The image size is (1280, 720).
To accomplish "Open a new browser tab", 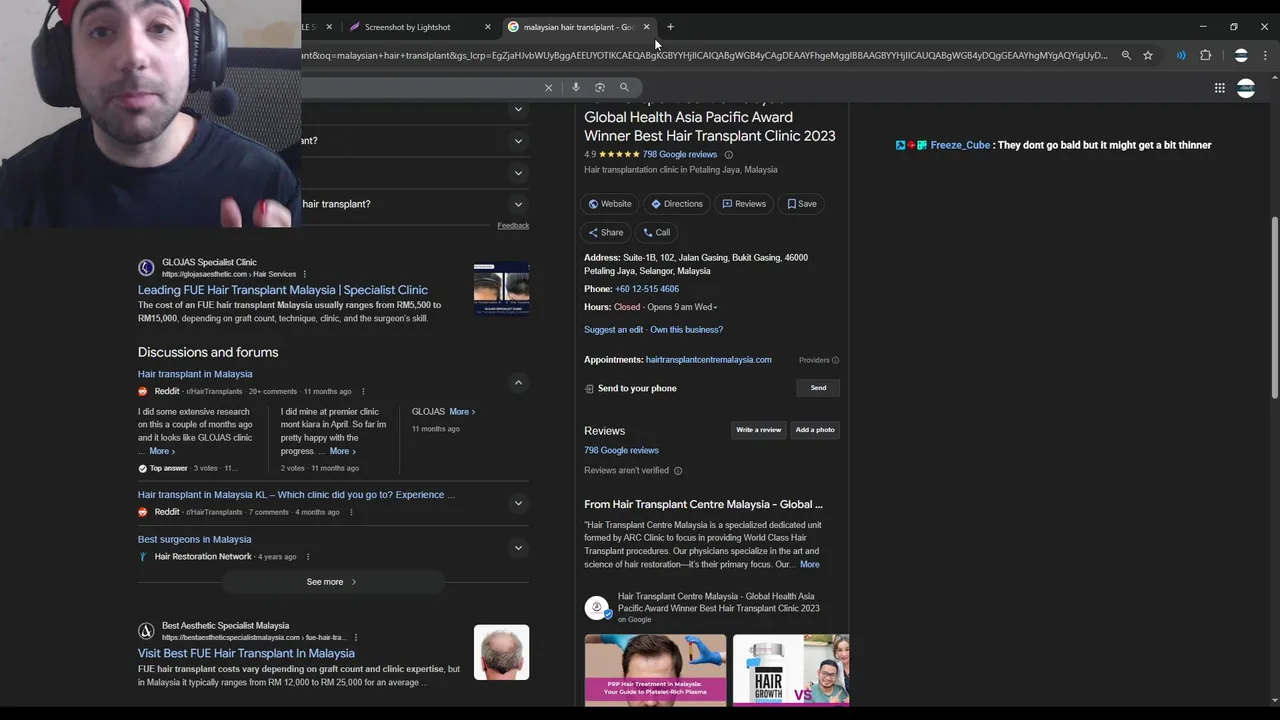I will tap(670, 27).
